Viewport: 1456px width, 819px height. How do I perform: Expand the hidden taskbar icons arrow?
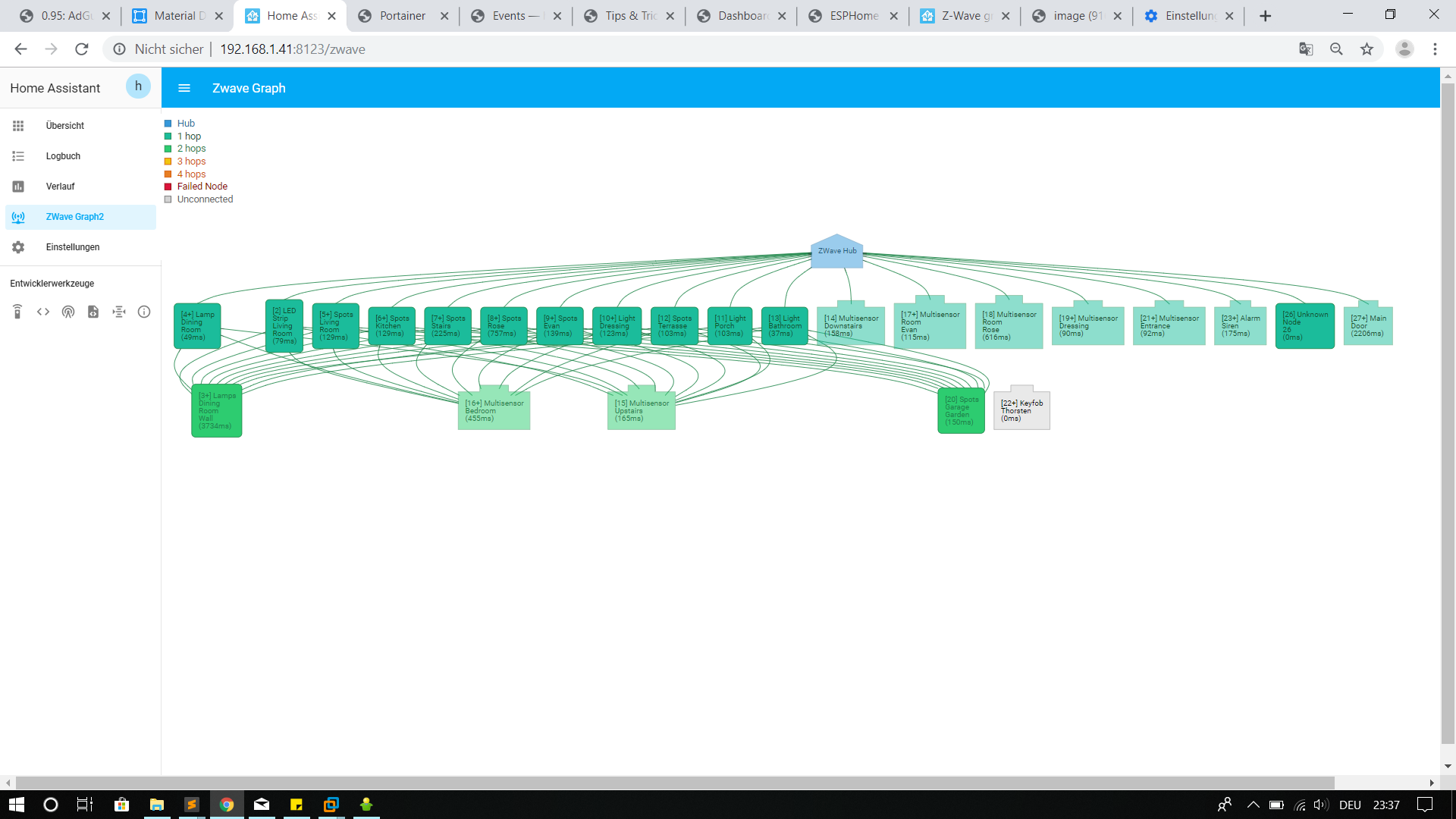pos(1253,805)
